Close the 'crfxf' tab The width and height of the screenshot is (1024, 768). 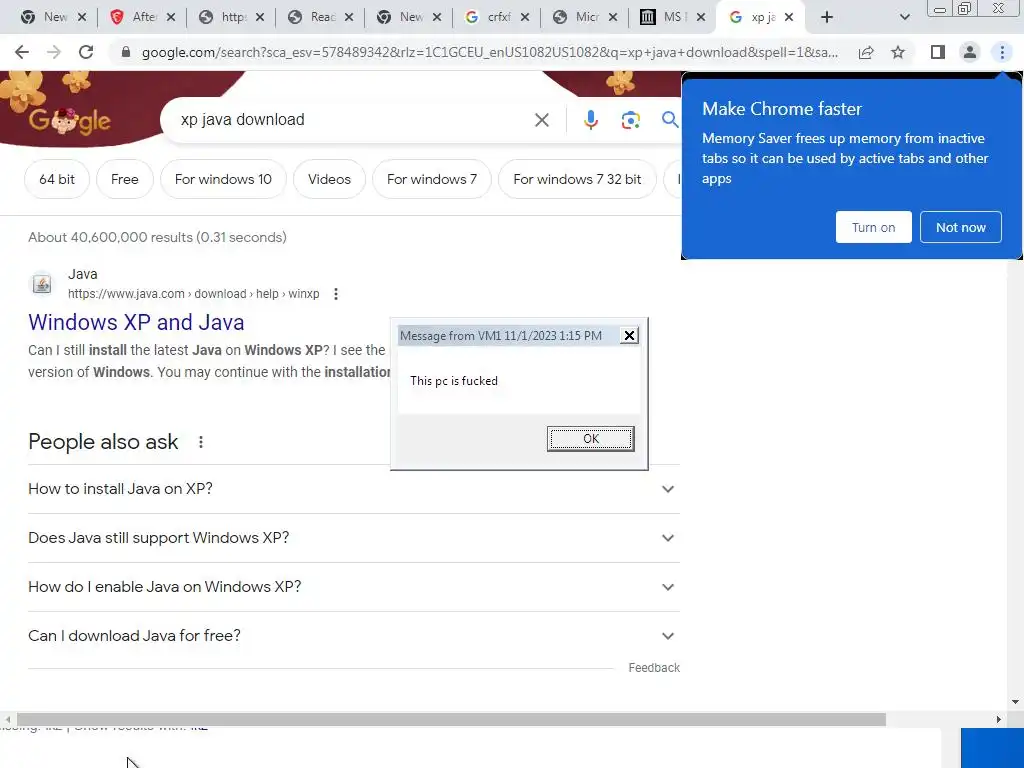click(x=524, y=18)
